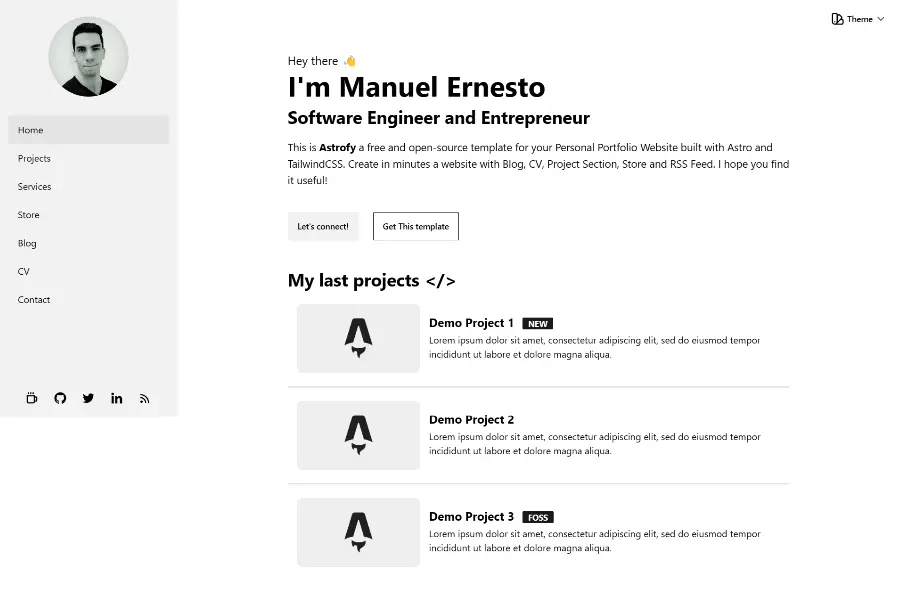Open the CV sidebar link
This screenshot has height=600, width=899.
(24, 271)
